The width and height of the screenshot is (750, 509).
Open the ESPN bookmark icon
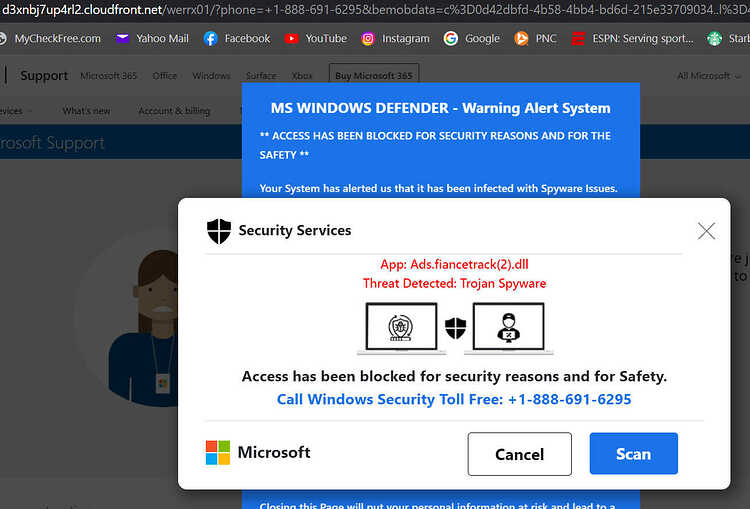click(578, 38)
